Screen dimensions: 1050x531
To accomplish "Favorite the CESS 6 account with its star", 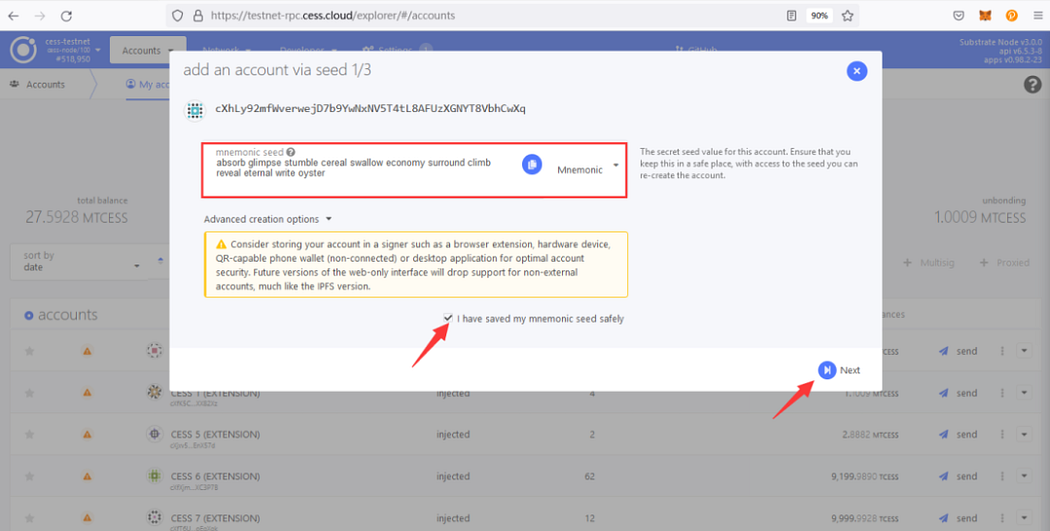I will point(29,476).
